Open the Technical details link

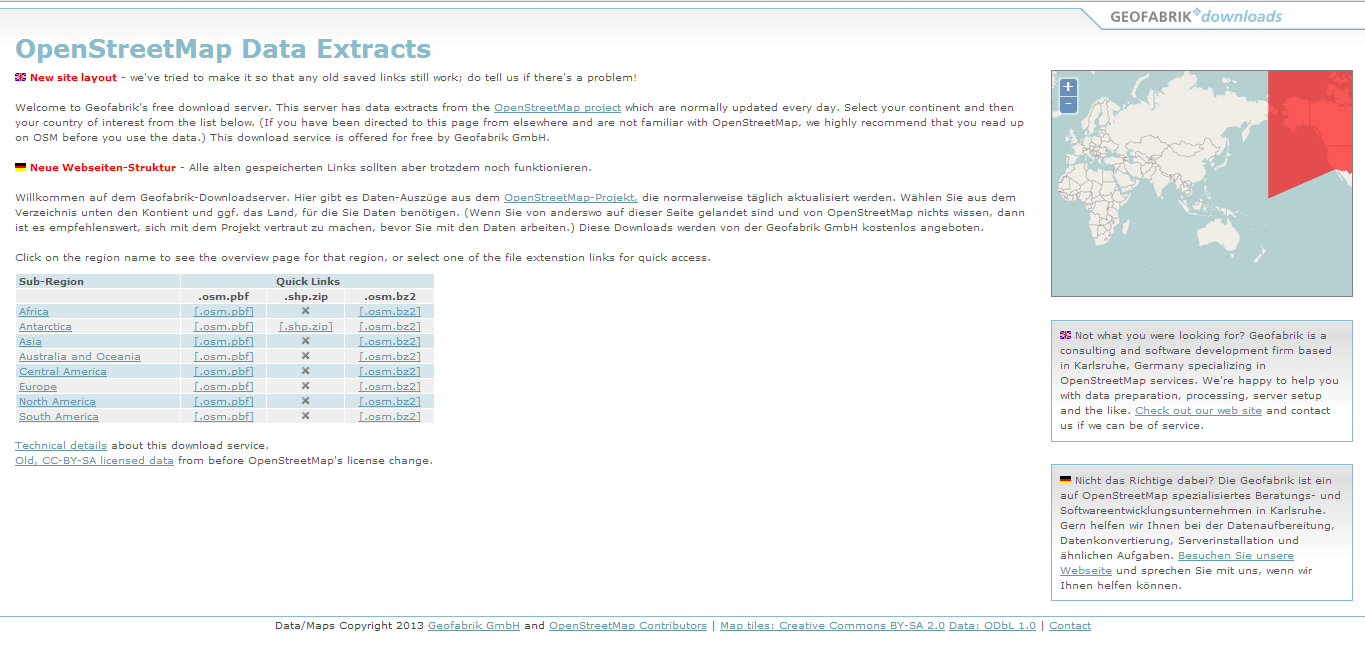(61, 446)
